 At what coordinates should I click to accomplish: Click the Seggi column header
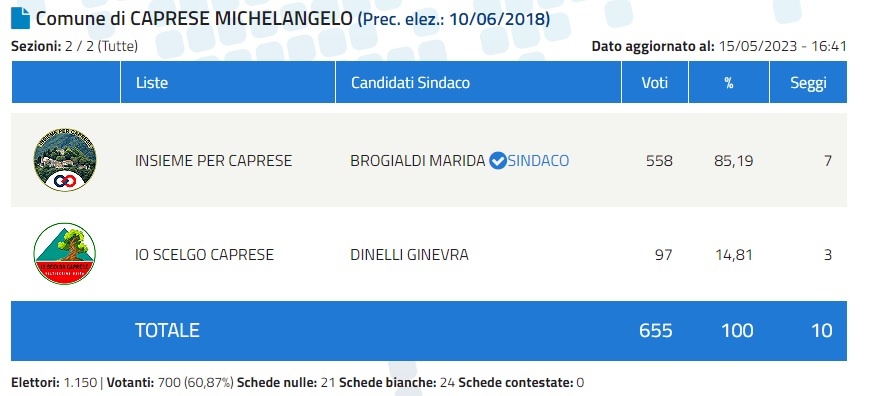(809, 82)
